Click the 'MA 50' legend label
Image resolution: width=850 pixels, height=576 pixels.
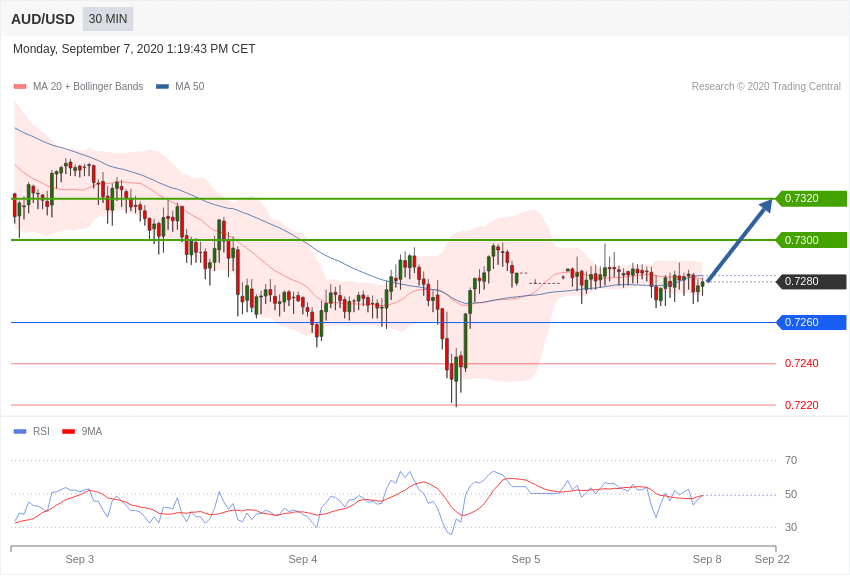click(189, 87)
